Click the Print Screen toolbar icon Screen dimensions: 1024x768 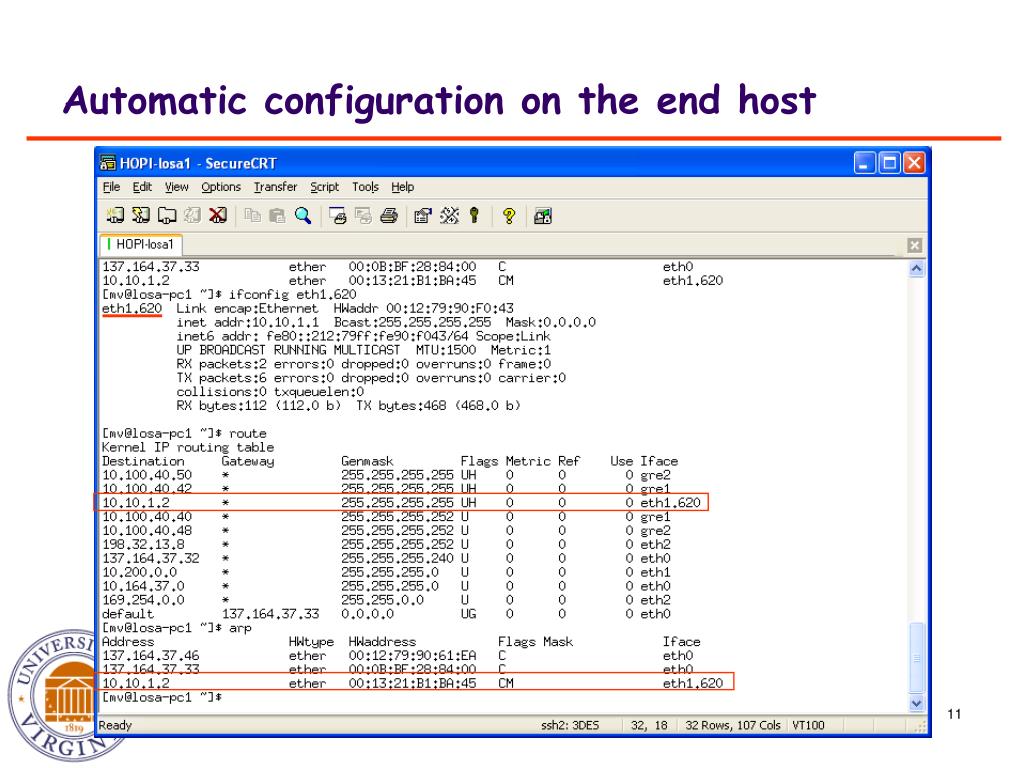pos(339,214)
